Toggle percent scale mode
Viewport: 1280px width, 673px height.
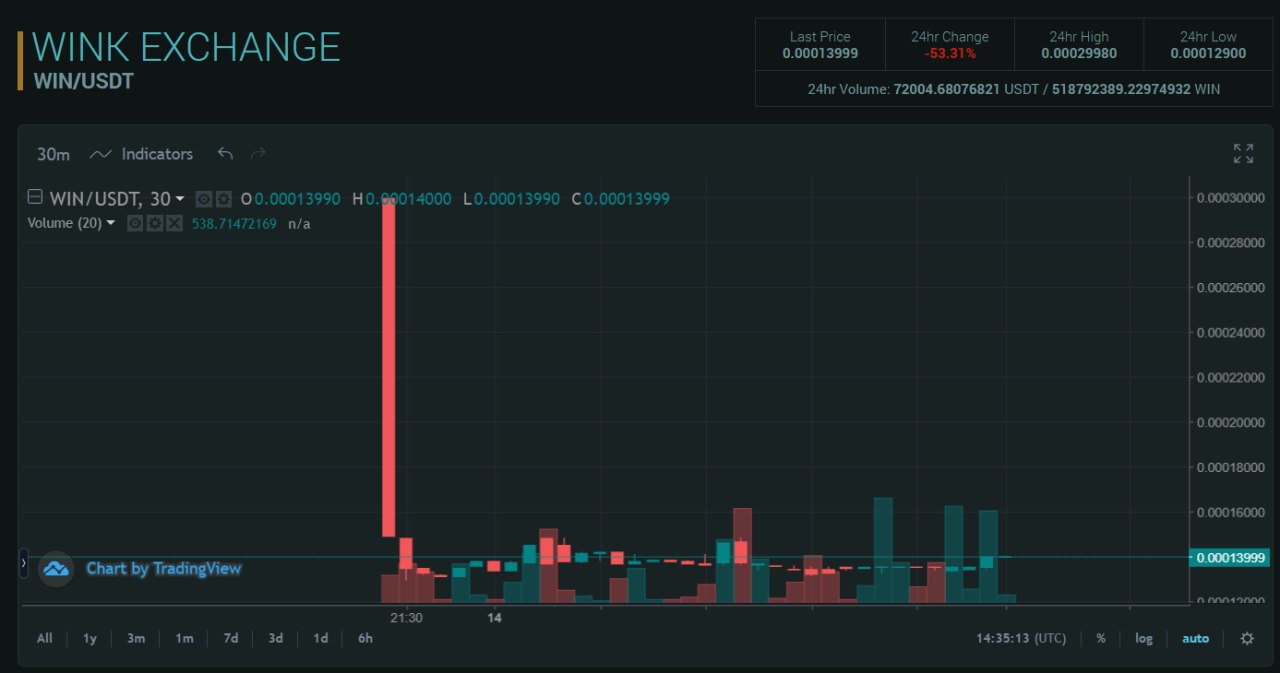1101,638
